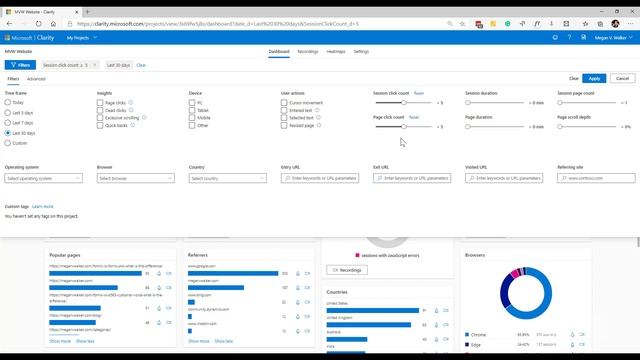Click info icon next to Entered text

click(317, 110)
